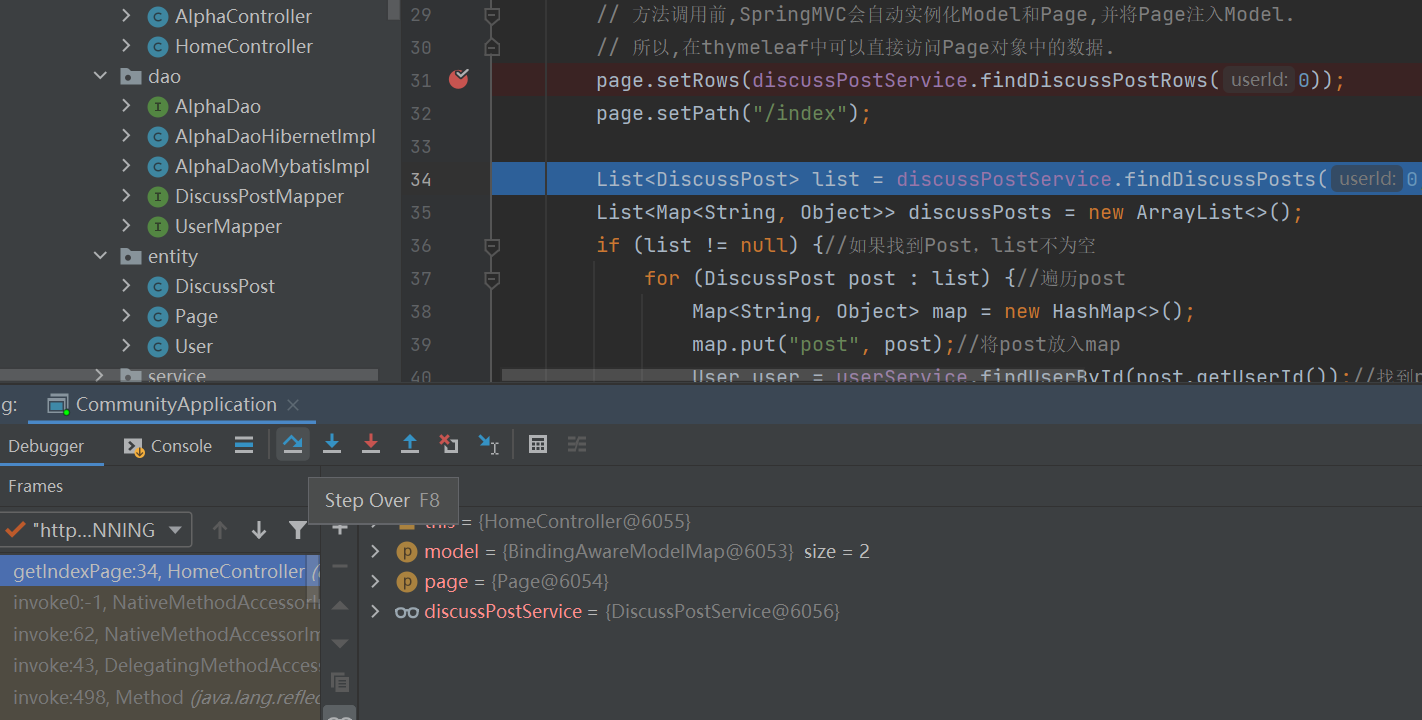Select next frame with down arrow
This screenshot has width=1422, height=720.
tap(259, 530)
